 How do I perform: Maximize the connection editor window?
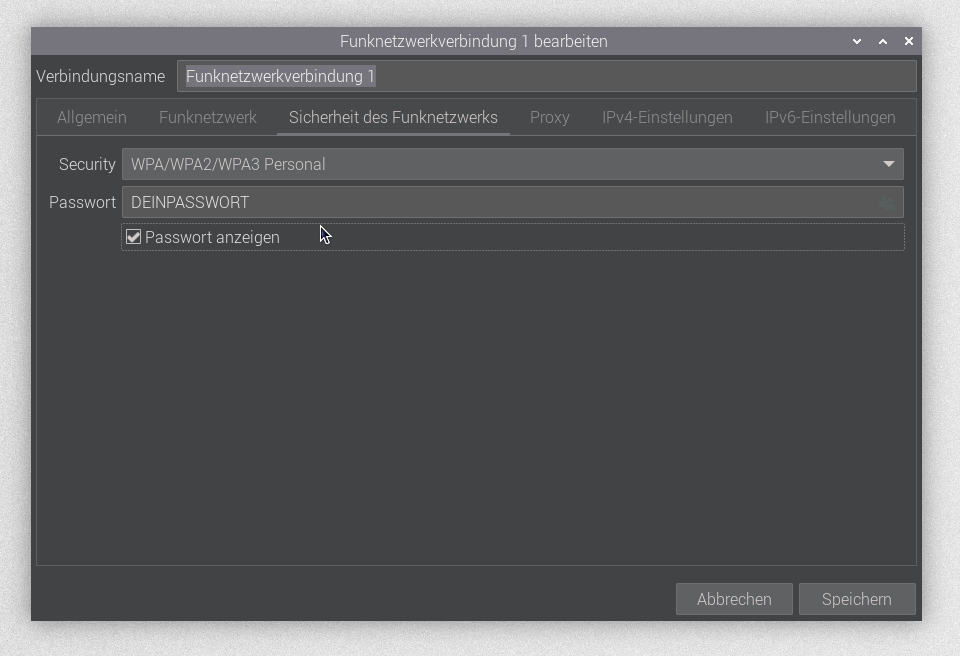pos(883,42)
